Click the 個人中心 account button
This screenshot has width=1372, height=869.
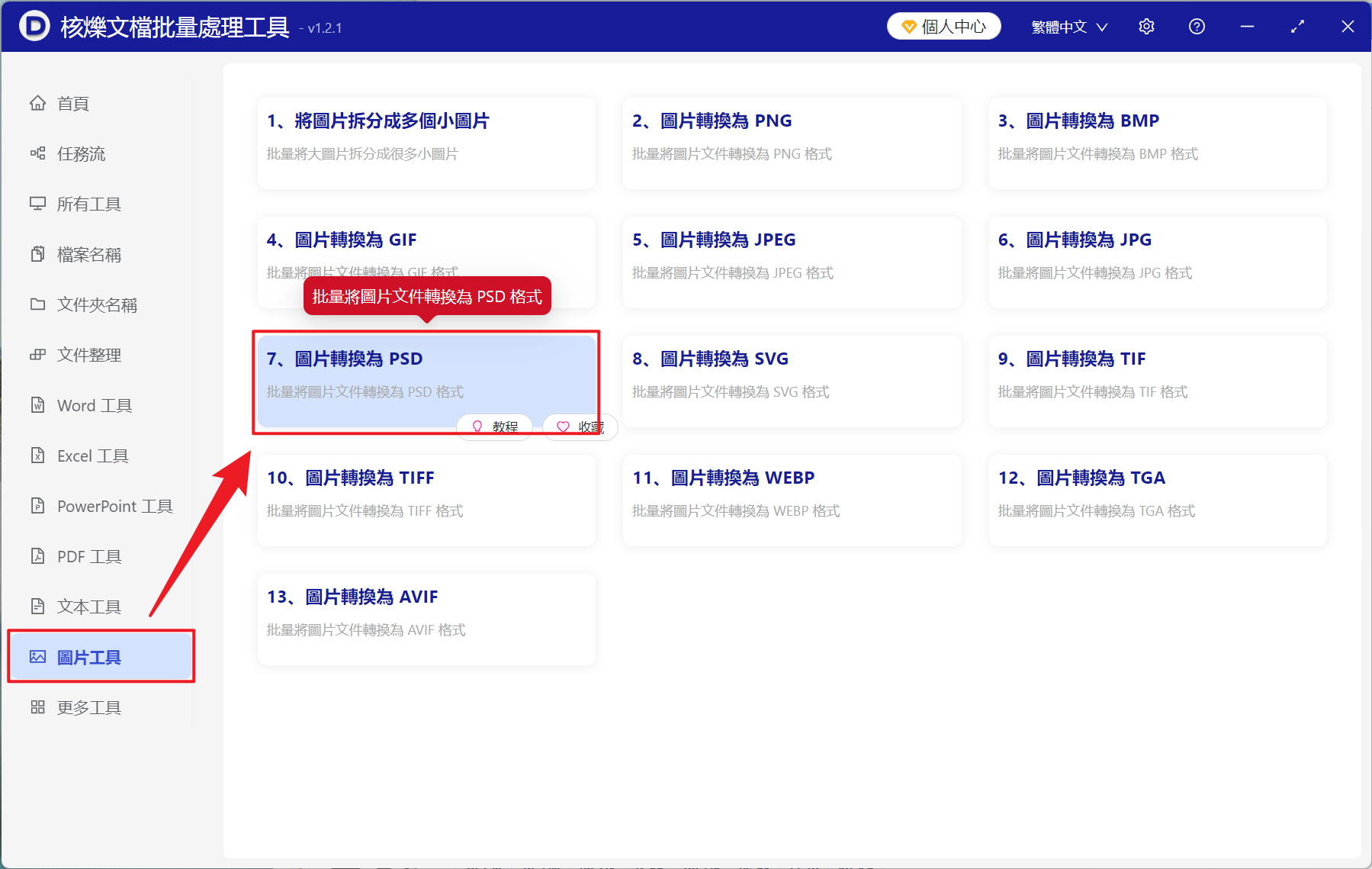[943, 25]
